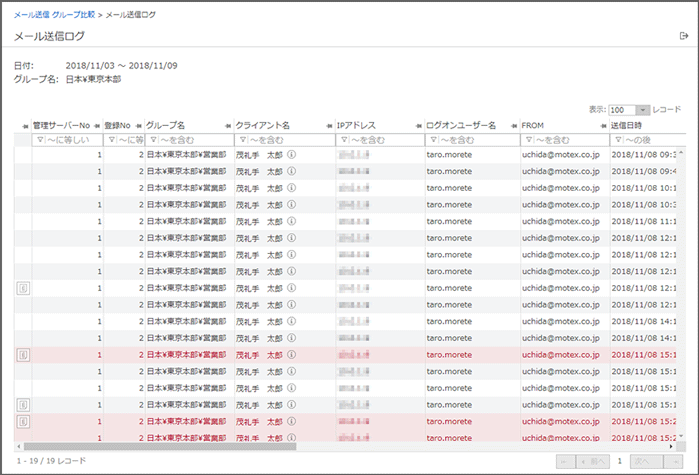
Task: Open mail detail icon in the non-highlighted 15:1 row
Action: click(23, 405)
